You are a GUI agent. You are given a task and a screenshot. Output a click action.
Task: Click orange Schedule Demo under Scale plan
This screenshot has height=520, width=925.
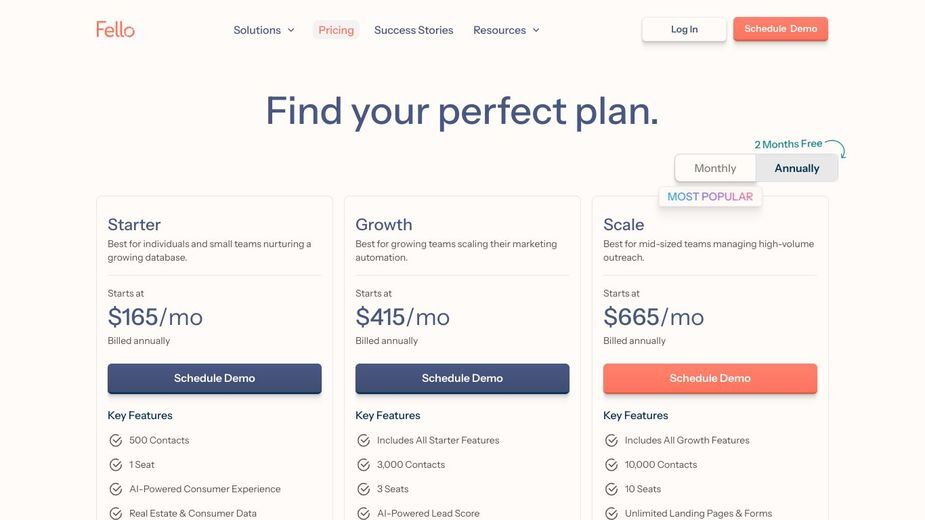[x=710, y=378]
